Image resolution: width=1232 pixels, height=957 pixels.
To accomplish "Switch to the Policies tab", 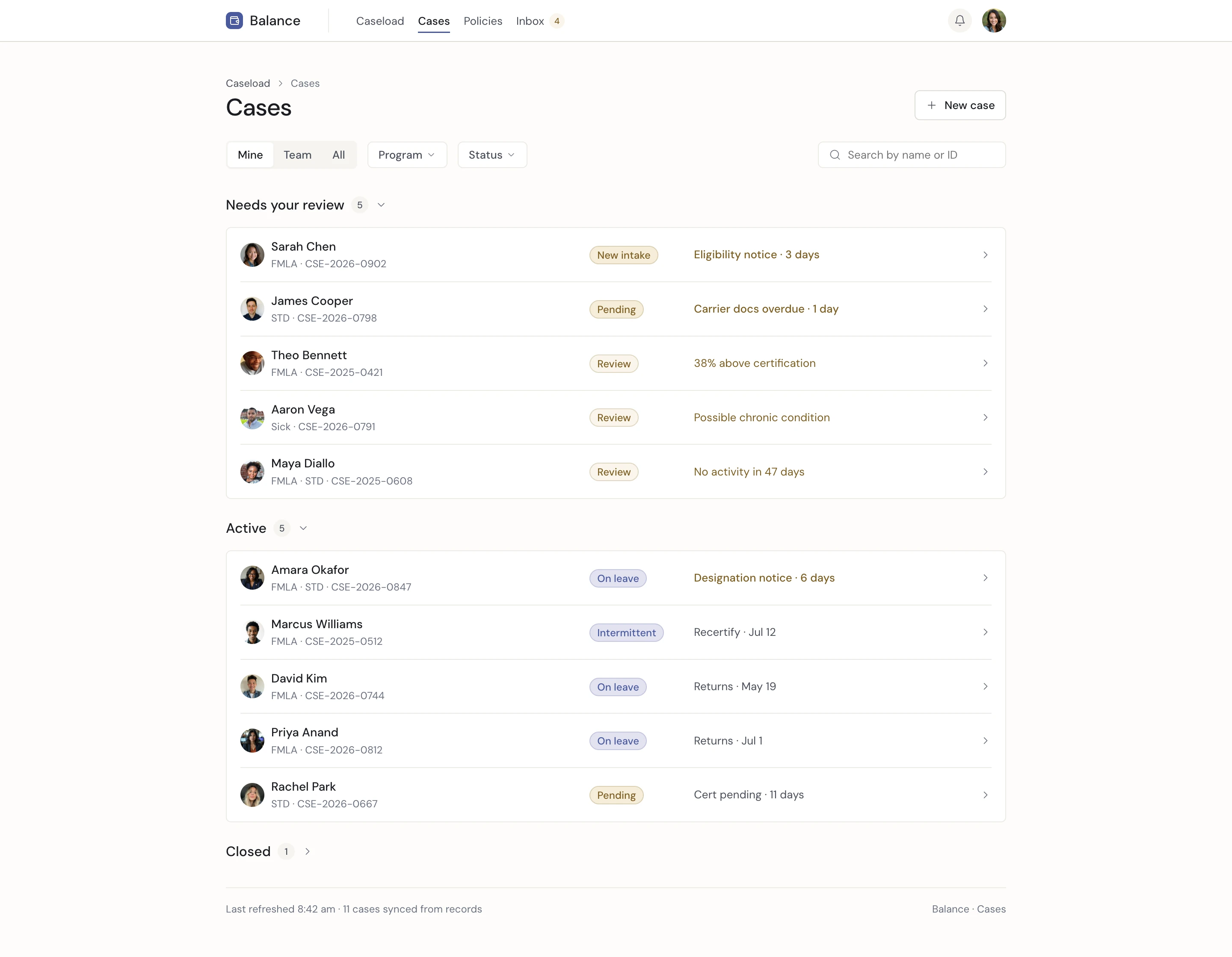I will [482, 21].
